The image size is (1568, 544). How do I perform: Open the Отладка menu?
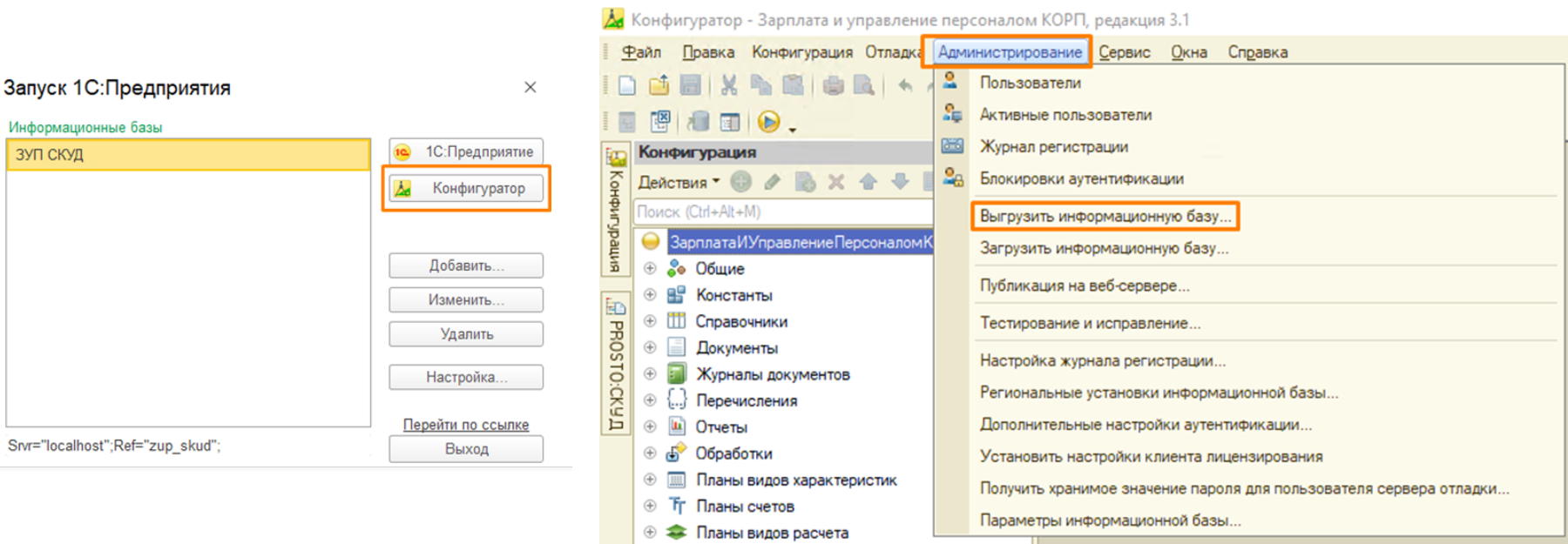(894, 52)
